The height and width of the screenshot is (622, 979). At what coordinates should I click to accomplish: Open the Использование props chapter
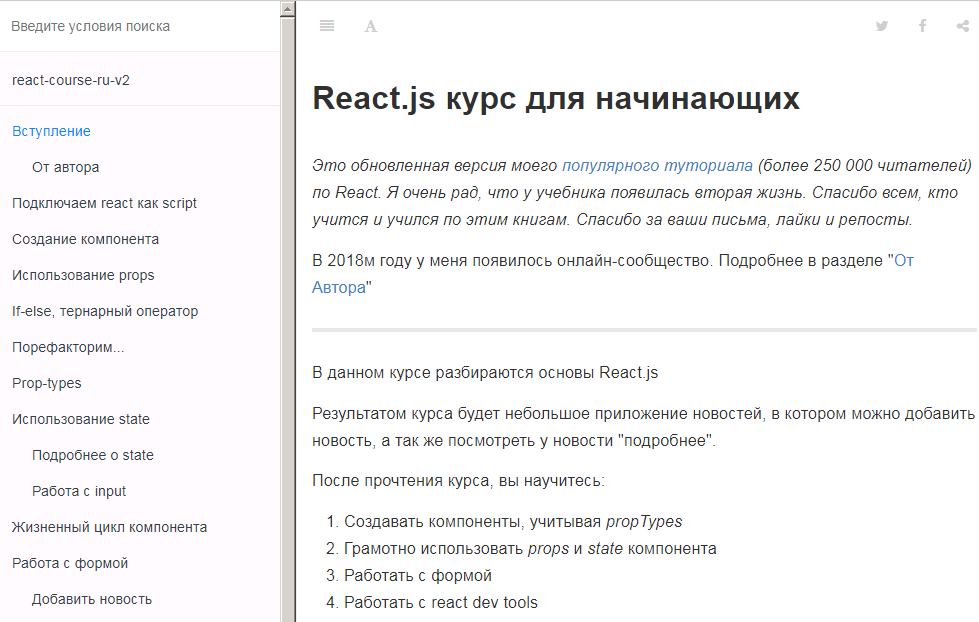83,275
